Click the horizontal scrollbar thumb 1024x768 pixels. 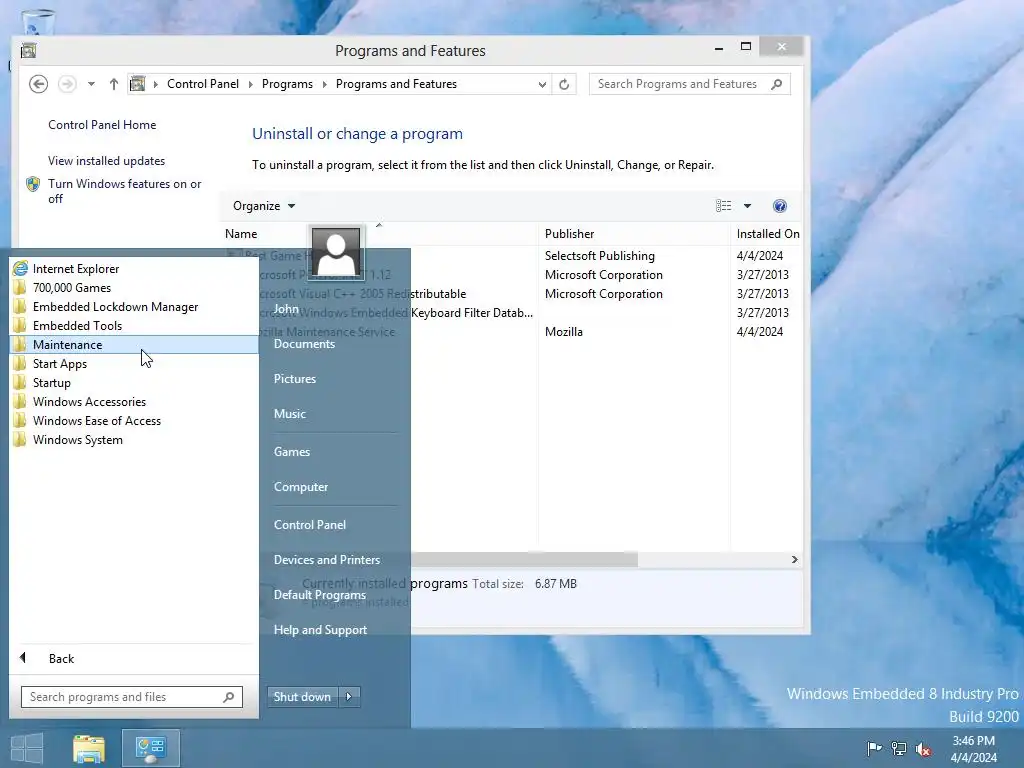[x=524, y=560]
